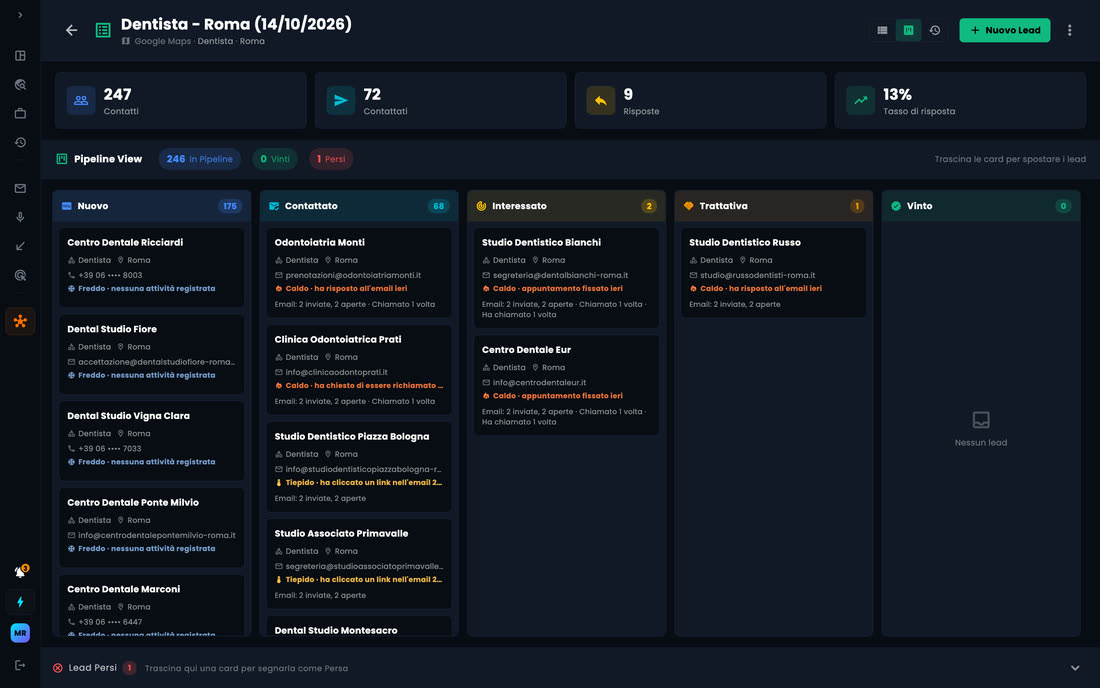This screenshot has width=1100, height=688.
Task: Click the Risposte reply arrow icon
Action: point(601,100)
